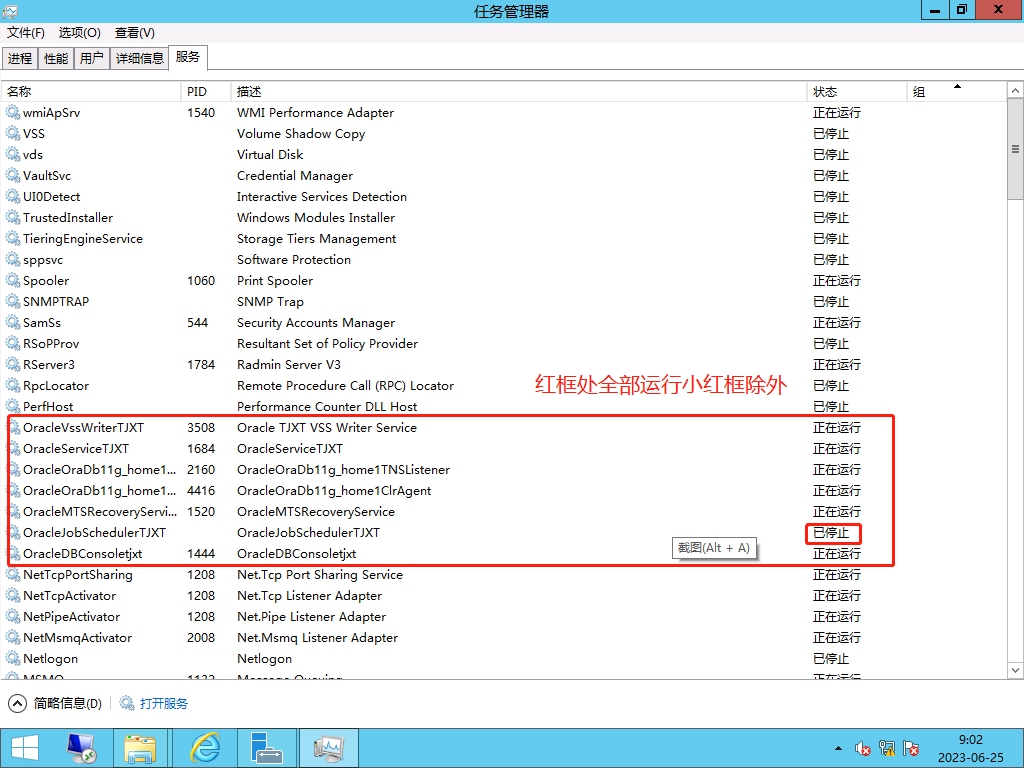
Task: Click the Radmin Server V3 description
Action: pyautogui.click(x=289, y=364)
